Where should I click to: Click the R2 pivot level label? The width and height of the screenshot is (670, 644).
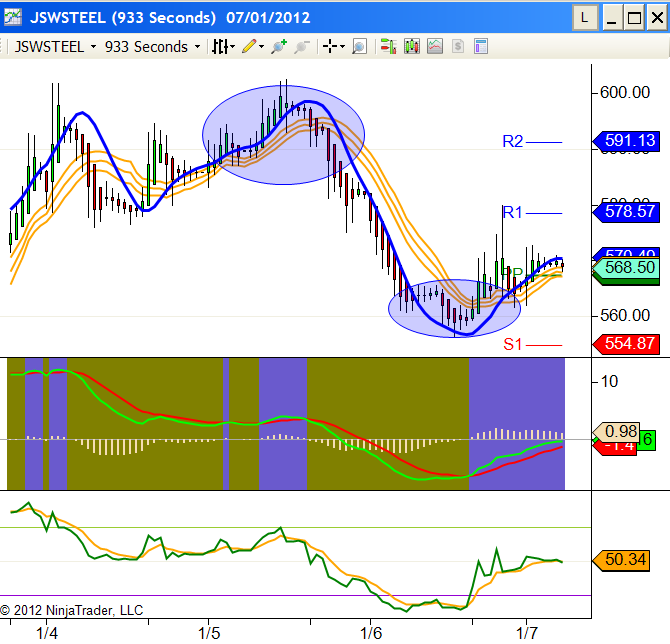pyautogui.click(x=512, y=141)
